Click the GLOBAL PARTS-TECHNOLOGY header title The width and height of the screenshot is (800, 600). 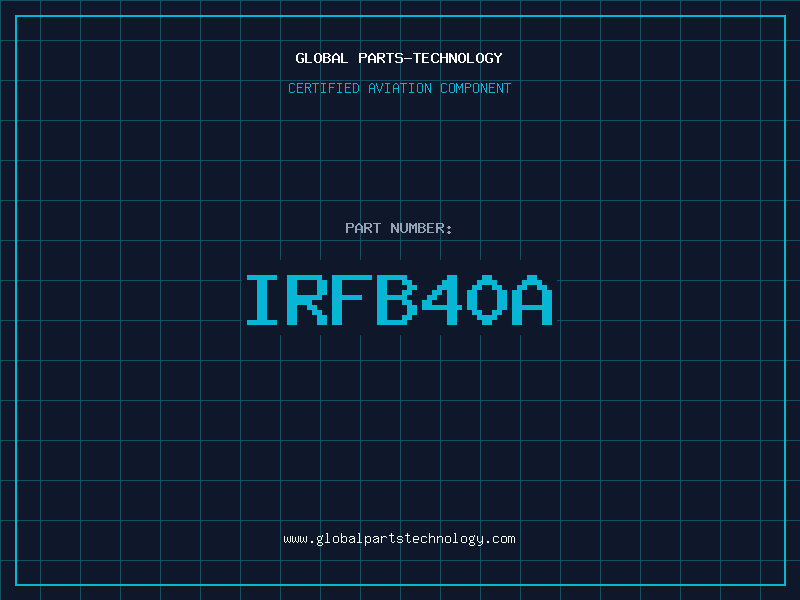(399, 58)
